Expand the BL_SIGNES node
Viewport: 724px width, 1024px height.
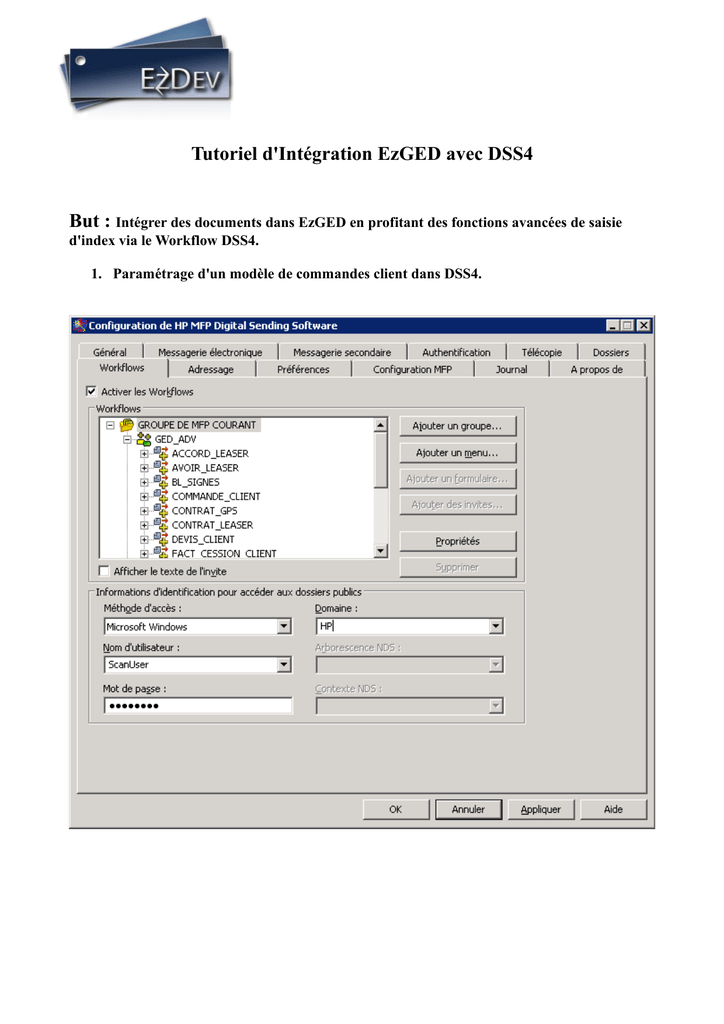(x=144, y=482)
